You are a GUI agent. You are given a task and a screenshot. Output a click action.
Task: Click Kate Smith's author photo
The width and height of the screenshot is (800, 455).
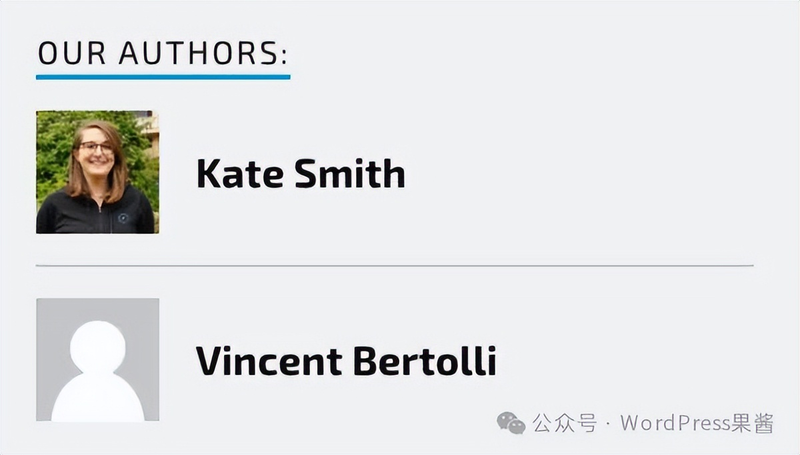click(97, 172)
